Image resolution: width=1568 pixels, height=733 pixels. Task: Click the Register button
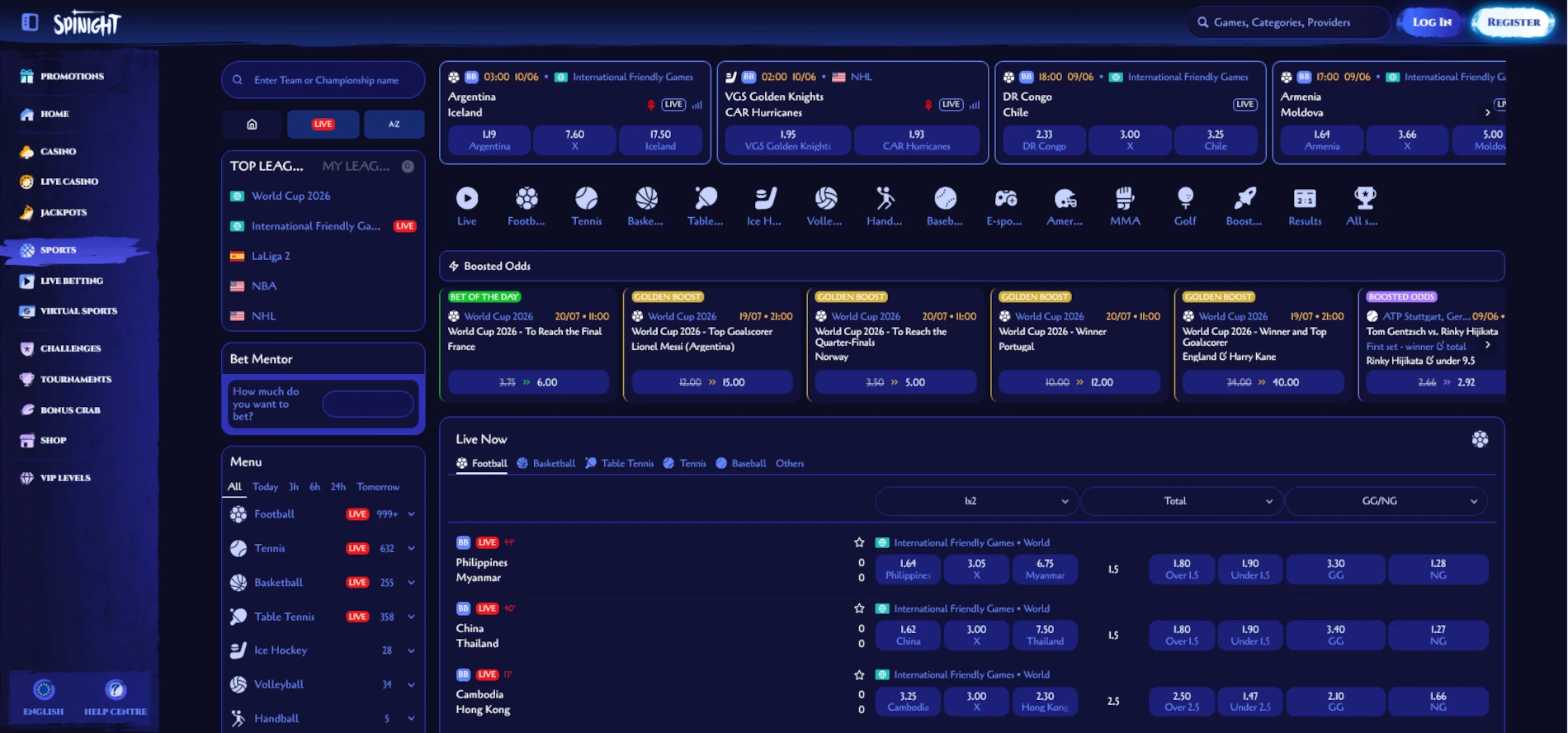click(x=1514, y=22)
